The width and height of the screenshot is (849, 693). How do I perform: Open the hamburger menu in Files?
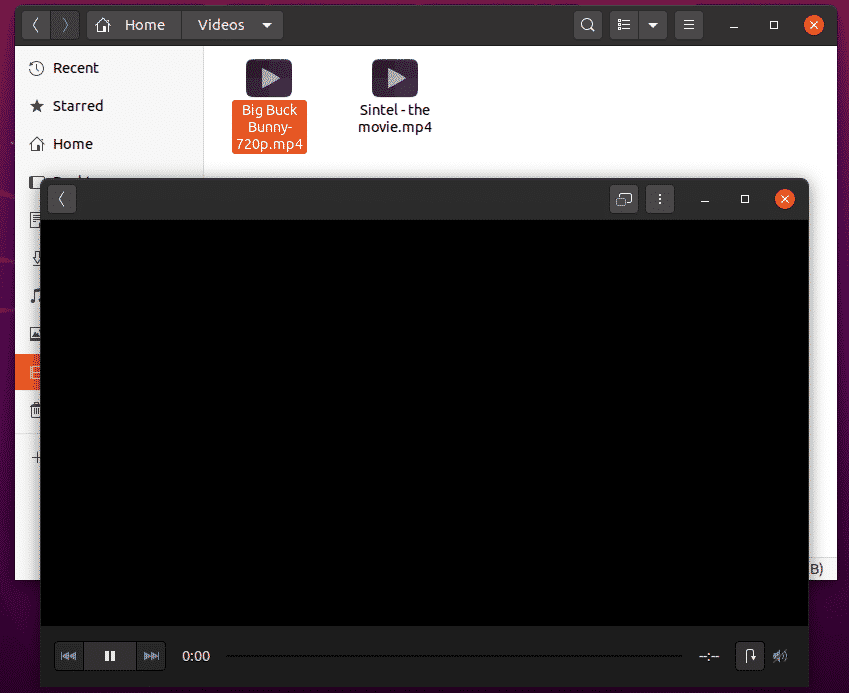pyautogui.click(x=688, y=25)
